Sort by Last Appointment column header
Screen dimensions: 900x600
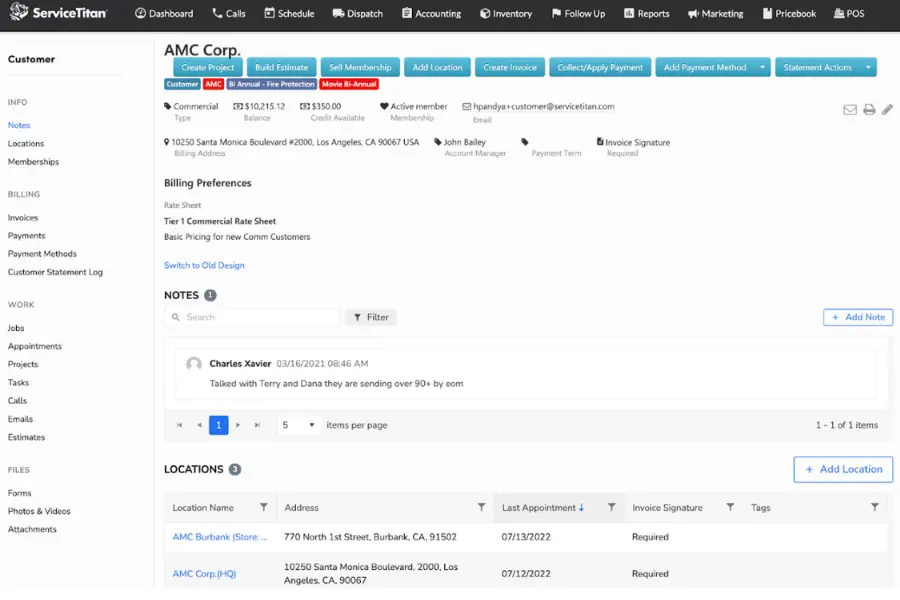click(x=542, y=508)
